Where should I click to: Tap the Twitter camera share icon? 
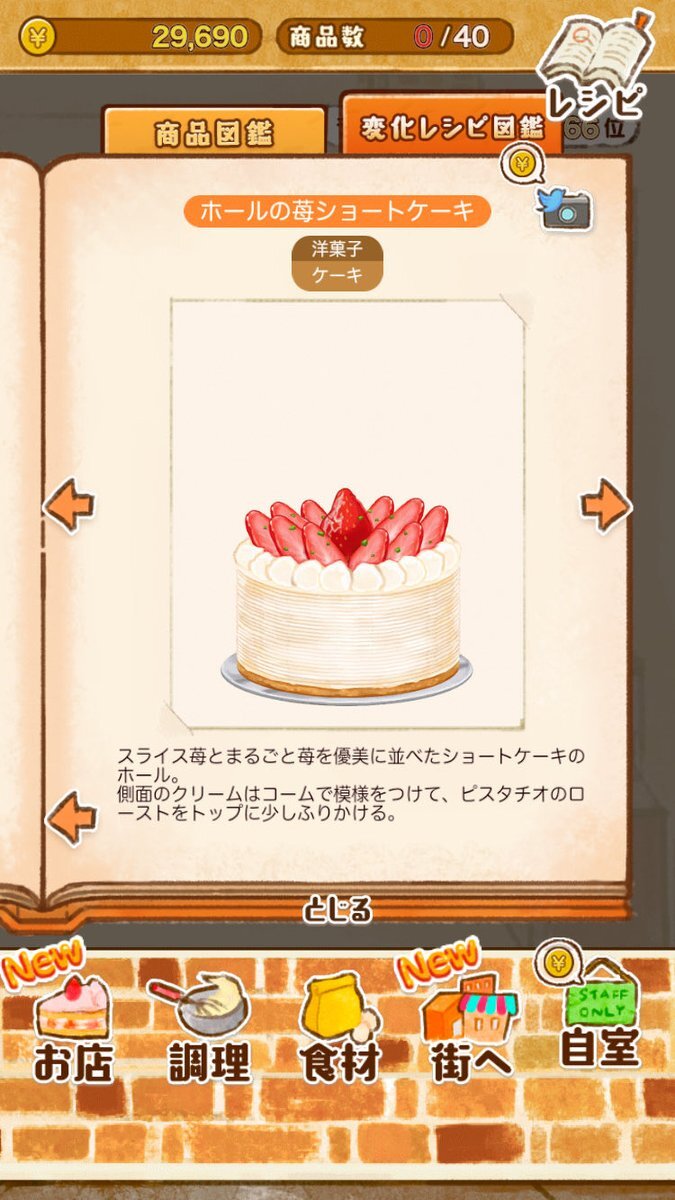coord(565,207)
